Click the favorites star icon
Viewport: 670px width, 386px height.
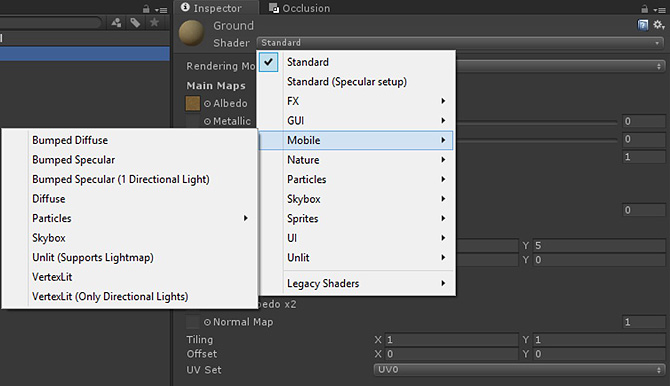click(154, 22)
